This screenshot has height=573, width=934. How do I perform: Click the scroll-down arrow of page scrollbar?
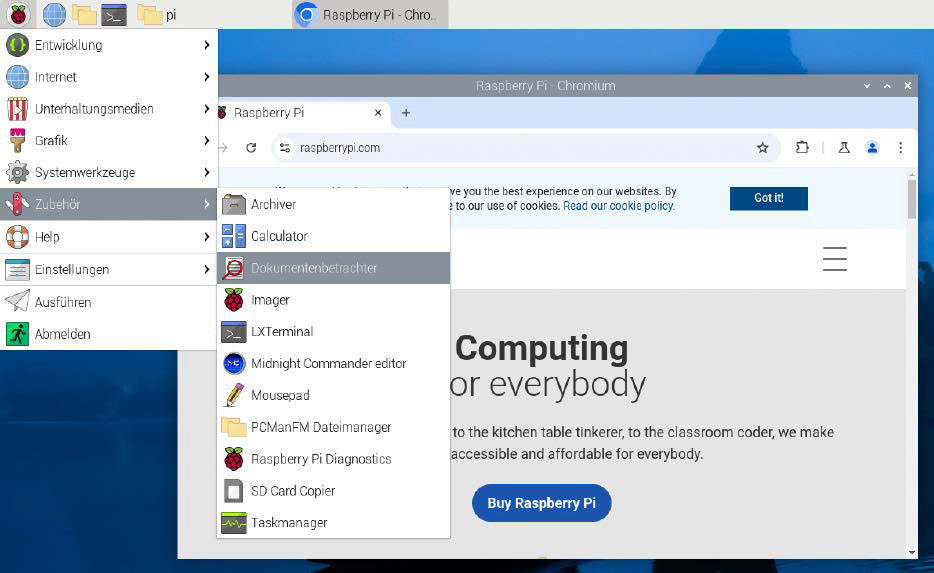tap(912, 552)
